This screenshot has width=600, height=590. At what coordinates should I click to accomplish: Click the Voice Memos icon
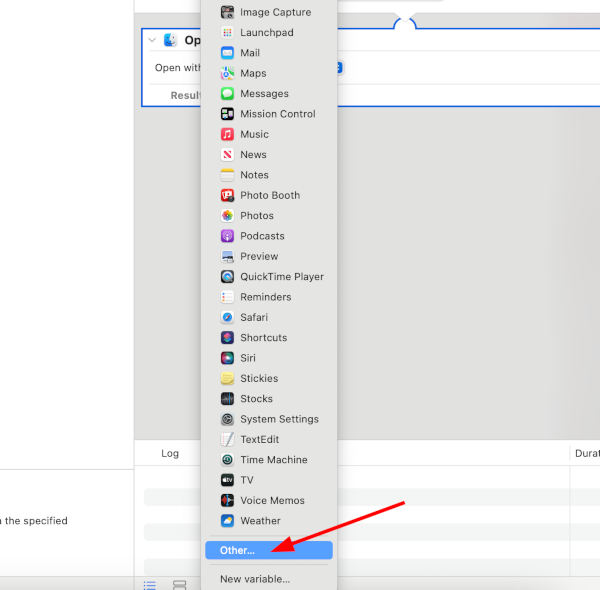tap(228, 500)
